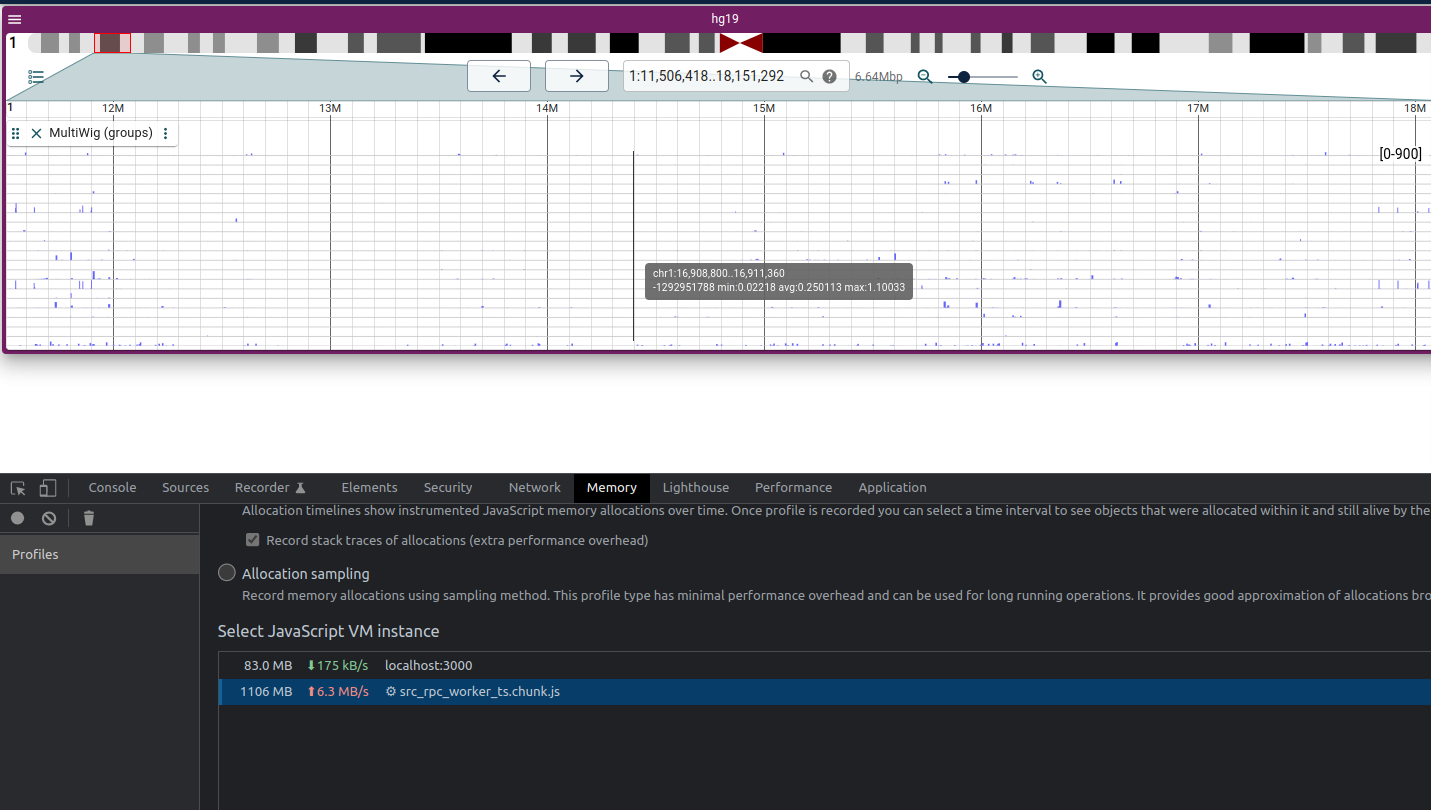Click the 6.64Mbp region size label
The image size is (1431, 810).
point(878,77)
